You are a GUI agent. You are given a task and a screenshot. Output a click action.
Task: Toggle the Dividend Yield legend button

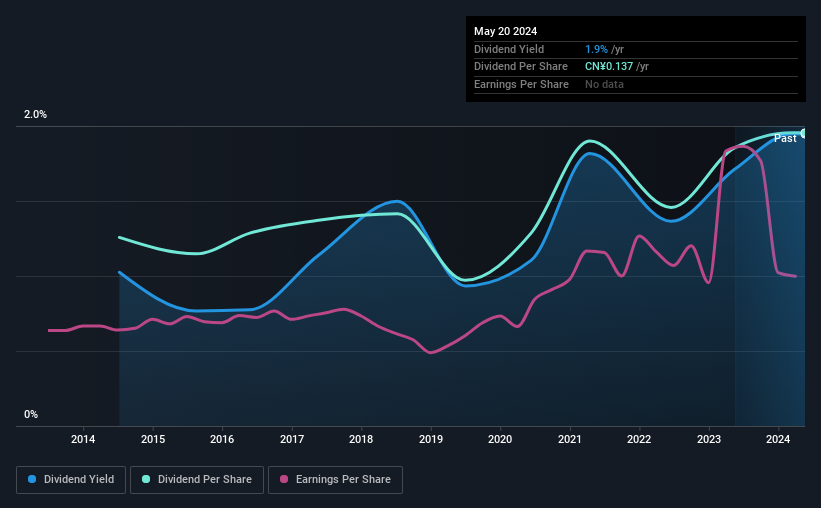(x=71, y=480)
